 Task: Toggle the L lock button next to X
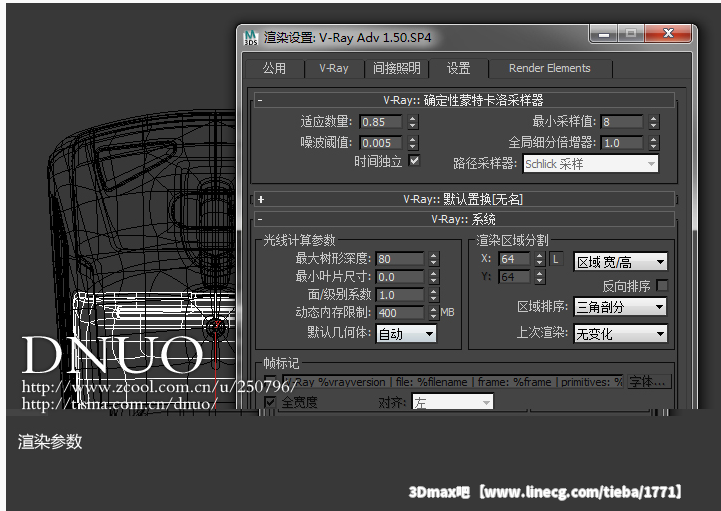tap(555, 259)
